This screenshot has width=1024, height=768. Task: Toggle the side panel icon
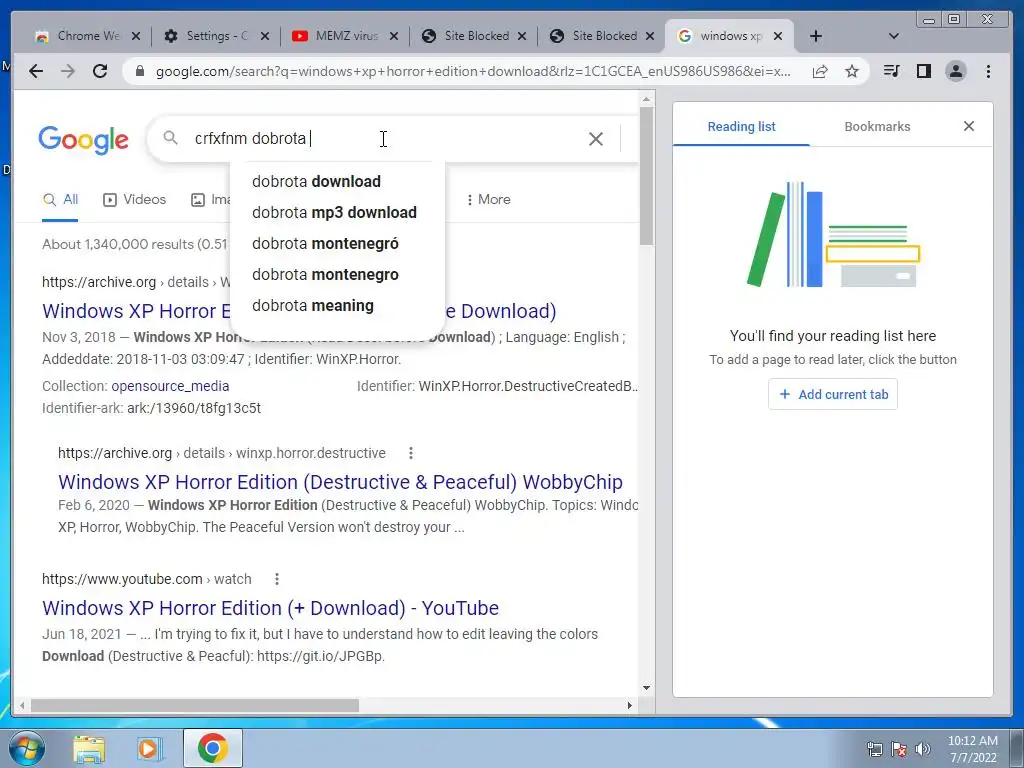(x=923, y=71)
